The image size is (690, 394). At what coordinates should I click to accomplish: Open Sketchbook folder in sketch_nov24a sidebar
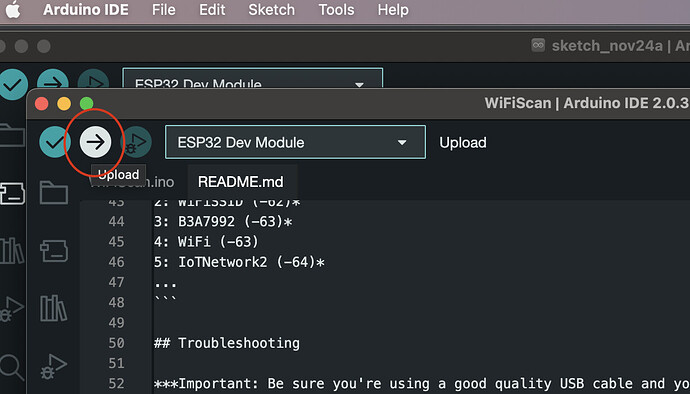(12, 135)
